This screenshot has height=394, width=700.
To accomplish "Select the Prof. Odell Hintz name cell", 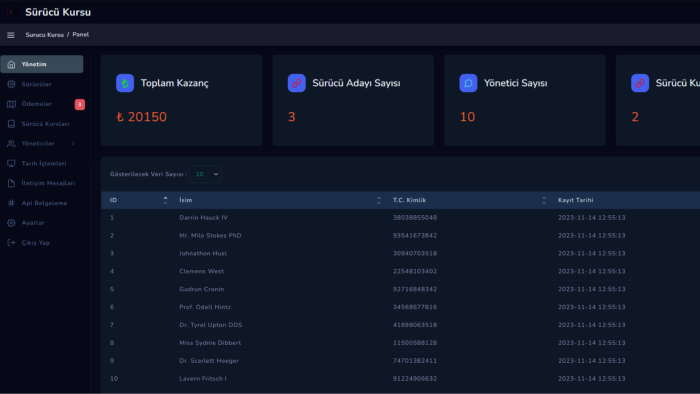I will [205, 307].
